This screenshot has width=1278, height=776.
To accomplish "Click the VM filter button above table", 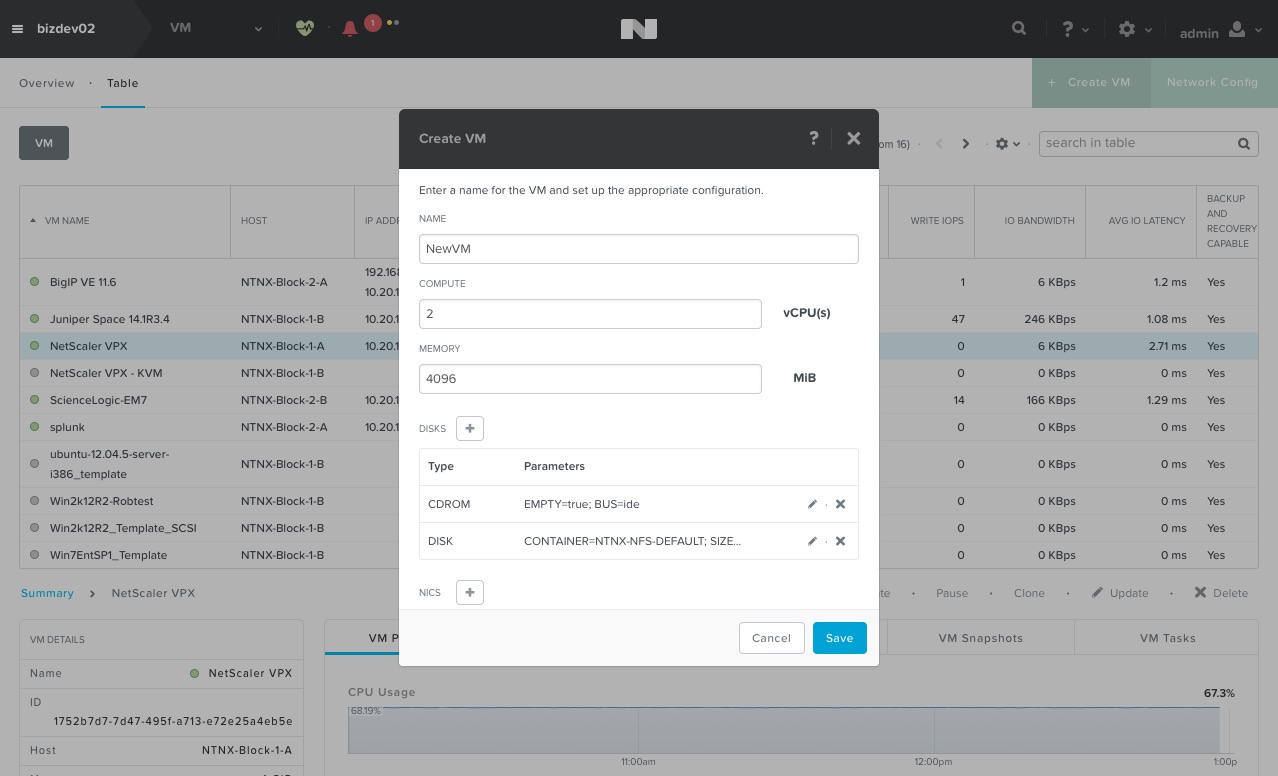I will (x=44, y=143).
